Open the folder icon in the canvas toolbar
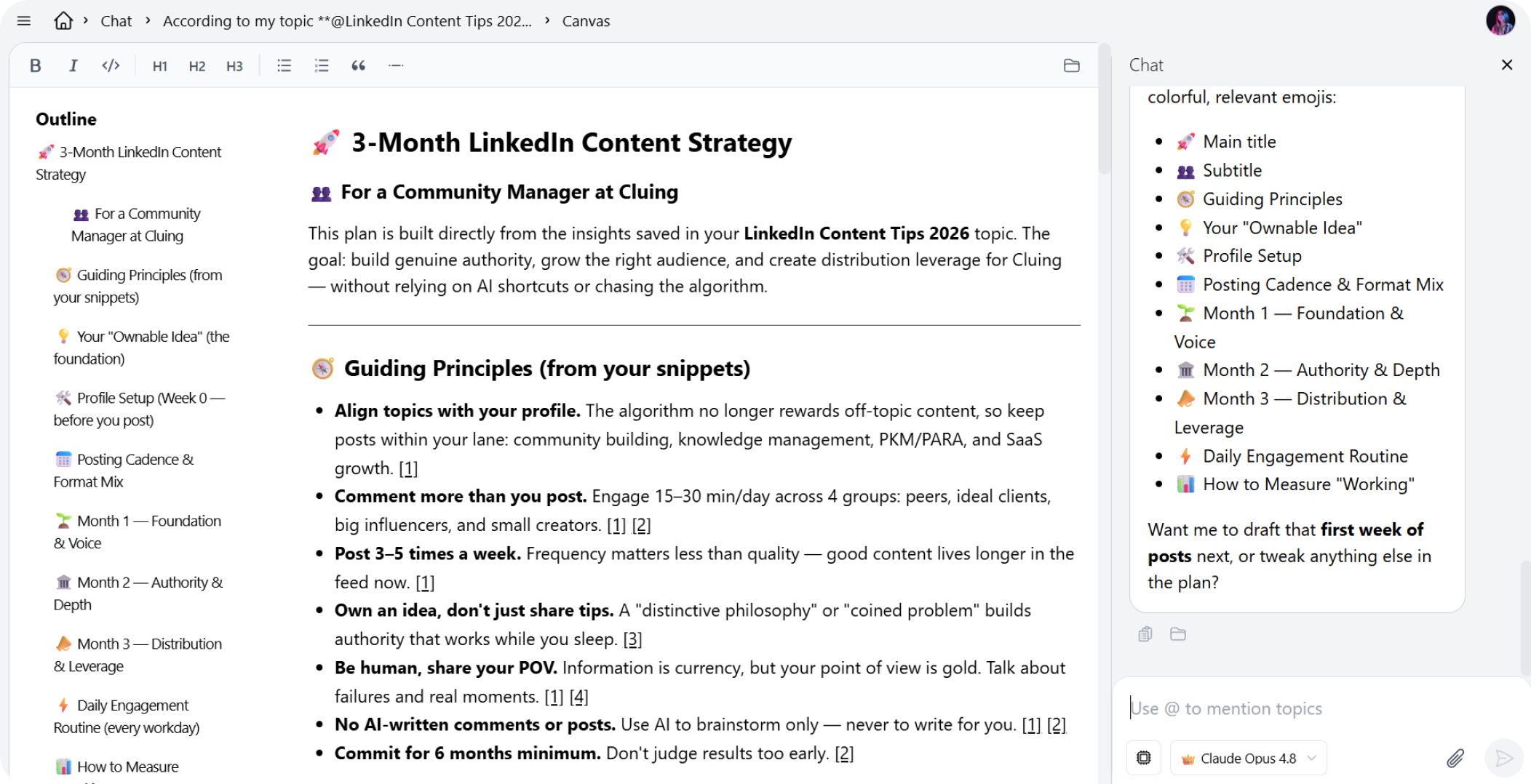 point(1071,65)
